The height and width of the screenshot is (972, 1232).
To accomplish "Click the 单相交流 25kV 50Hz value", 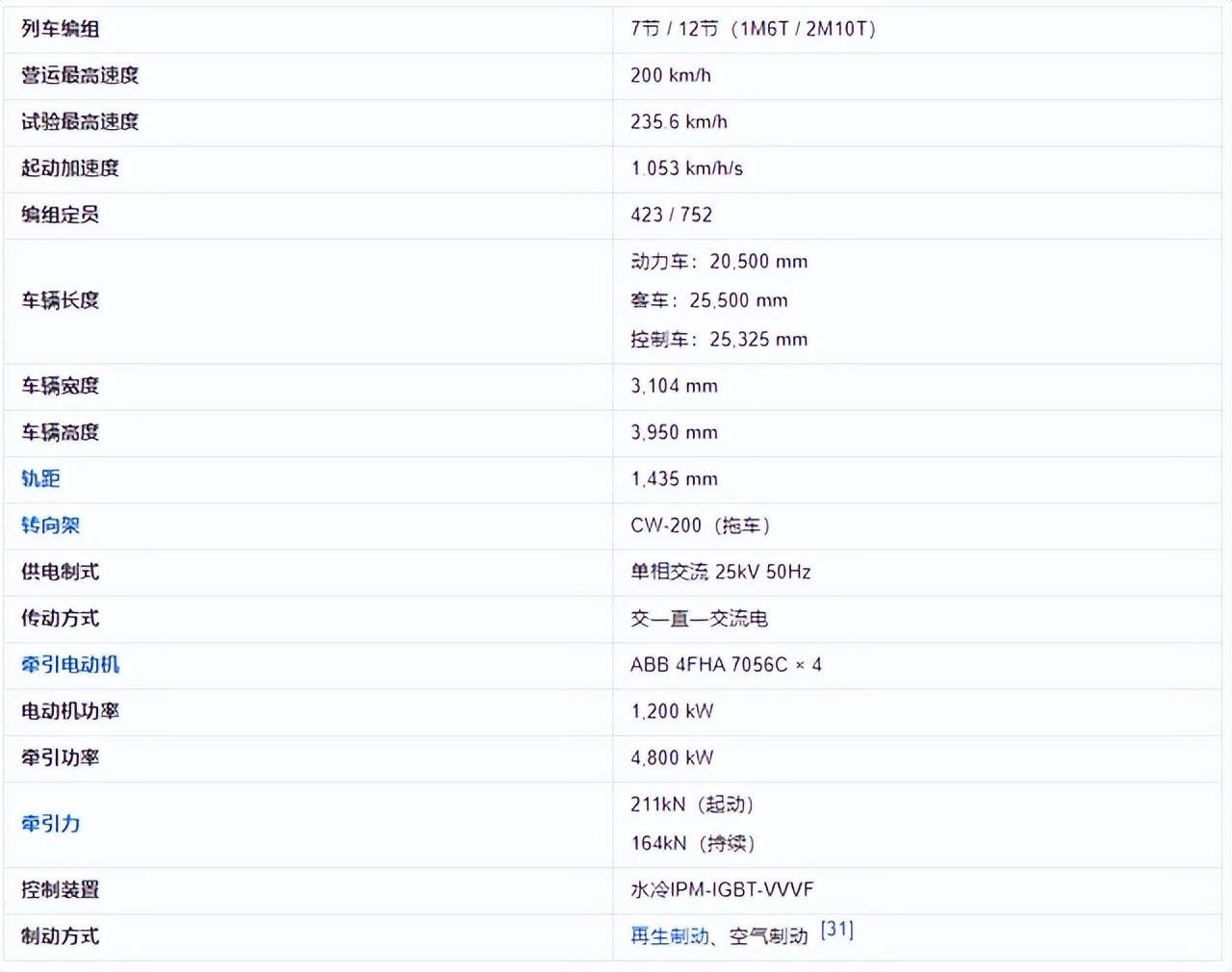I will click(x=721, y=572).
